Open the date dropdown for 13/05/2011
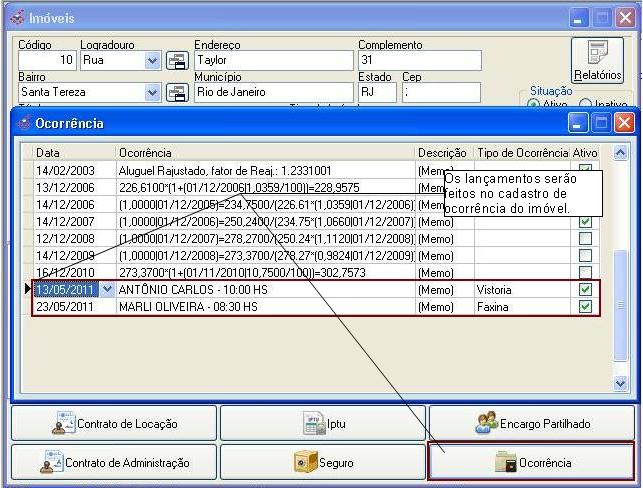Viewport: 643px width, 488px height. [x=107, y=290]
